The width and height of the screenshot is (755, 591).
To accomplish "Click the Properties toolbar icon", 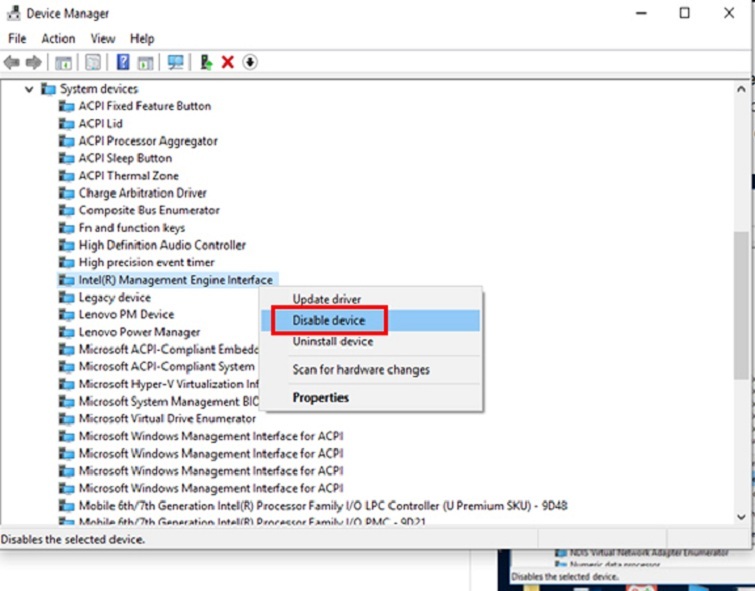I will click(92, 62).
